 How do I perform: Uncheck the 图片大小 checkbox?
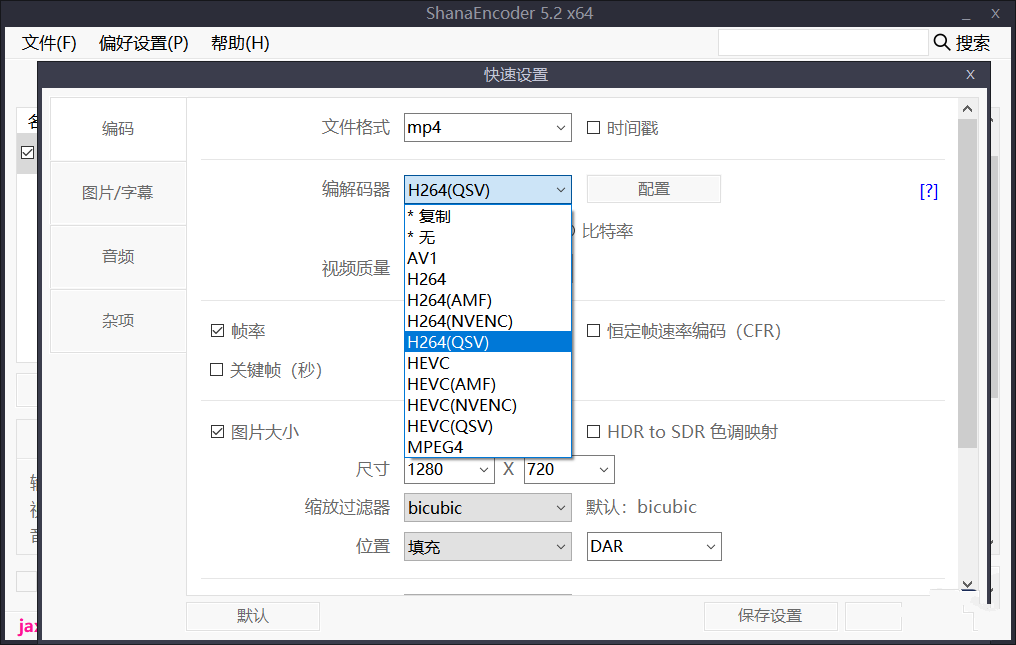217,432
